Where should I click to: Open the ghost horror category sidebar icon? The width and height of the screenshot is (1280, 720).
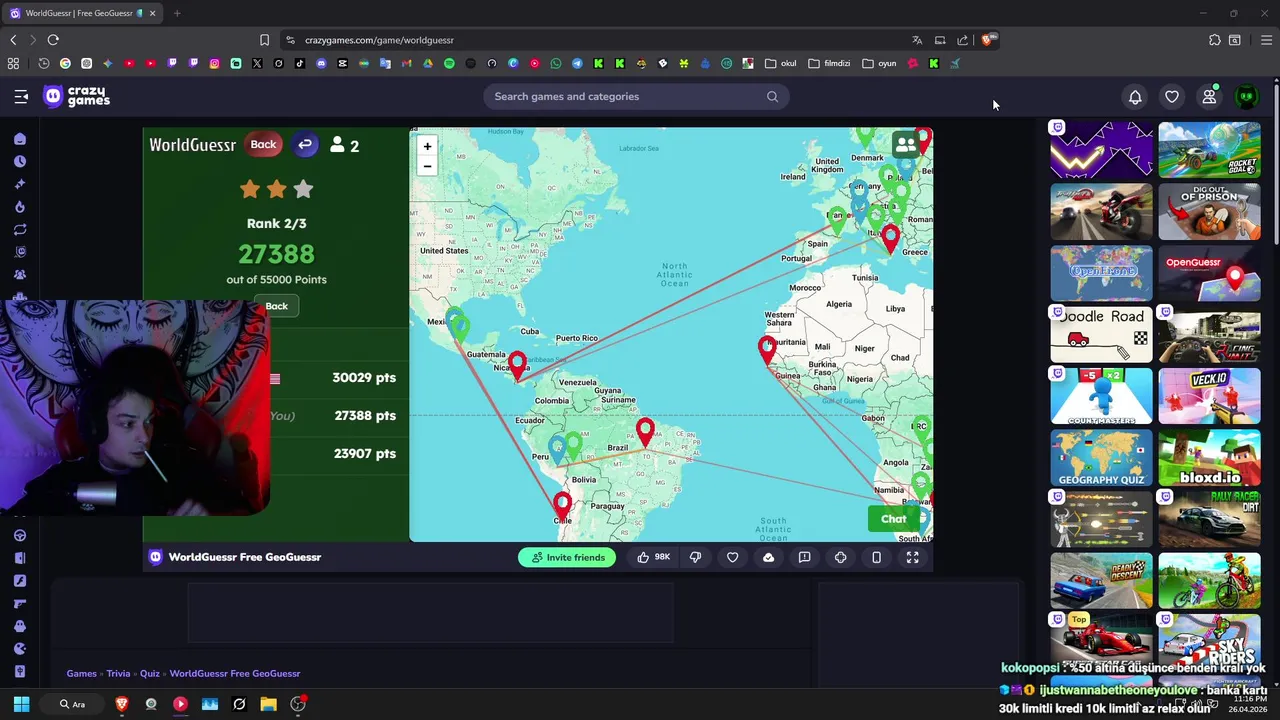coord(20,626)
